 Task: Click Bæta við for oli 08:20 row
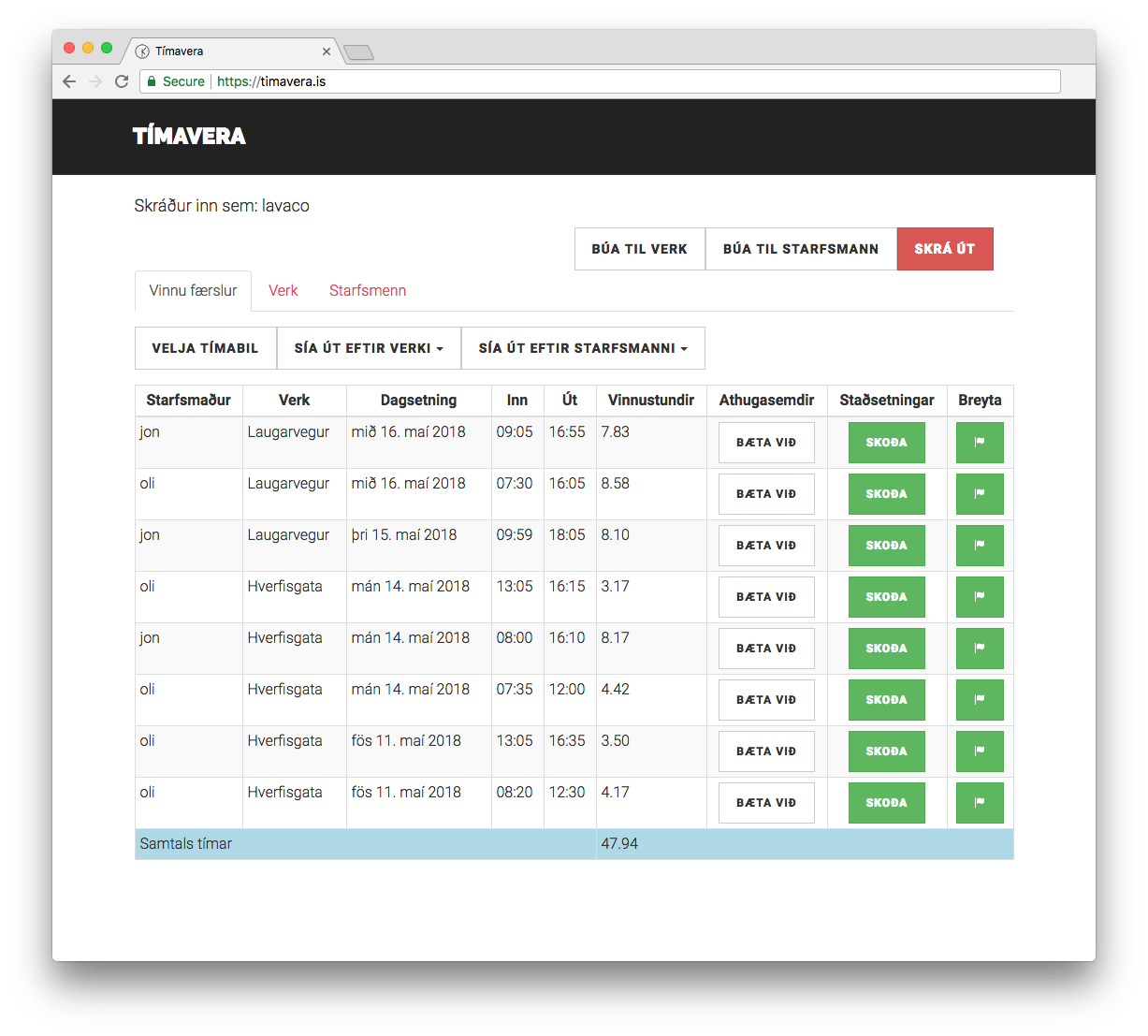click(766, 803)
